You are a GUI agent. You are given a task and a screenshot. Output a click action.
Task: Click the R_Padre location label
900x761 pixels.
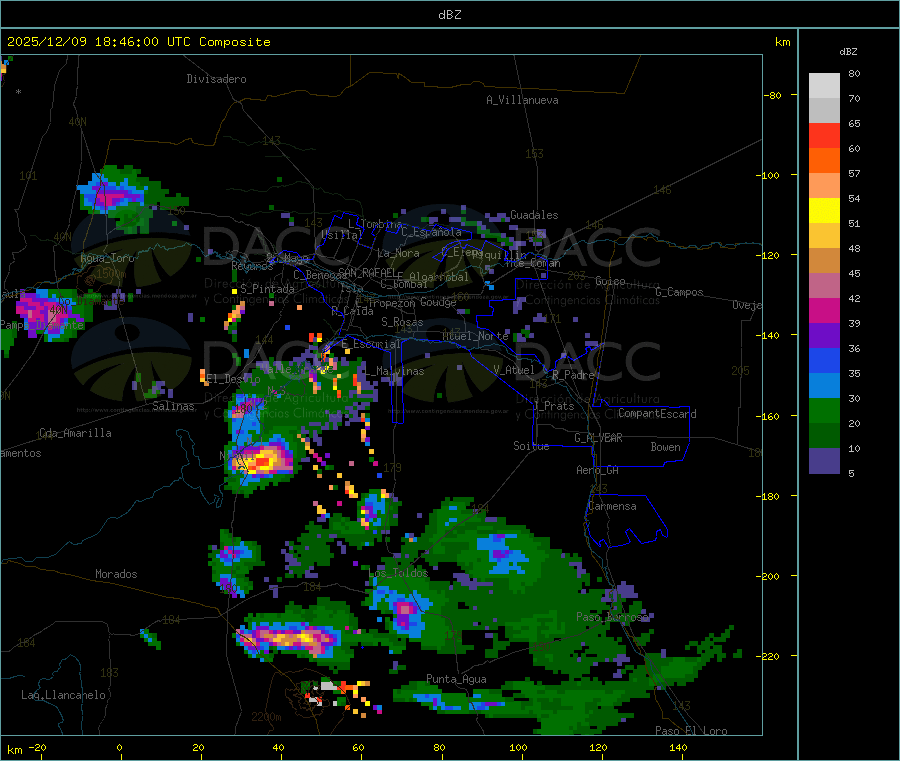tap(573, 375)
